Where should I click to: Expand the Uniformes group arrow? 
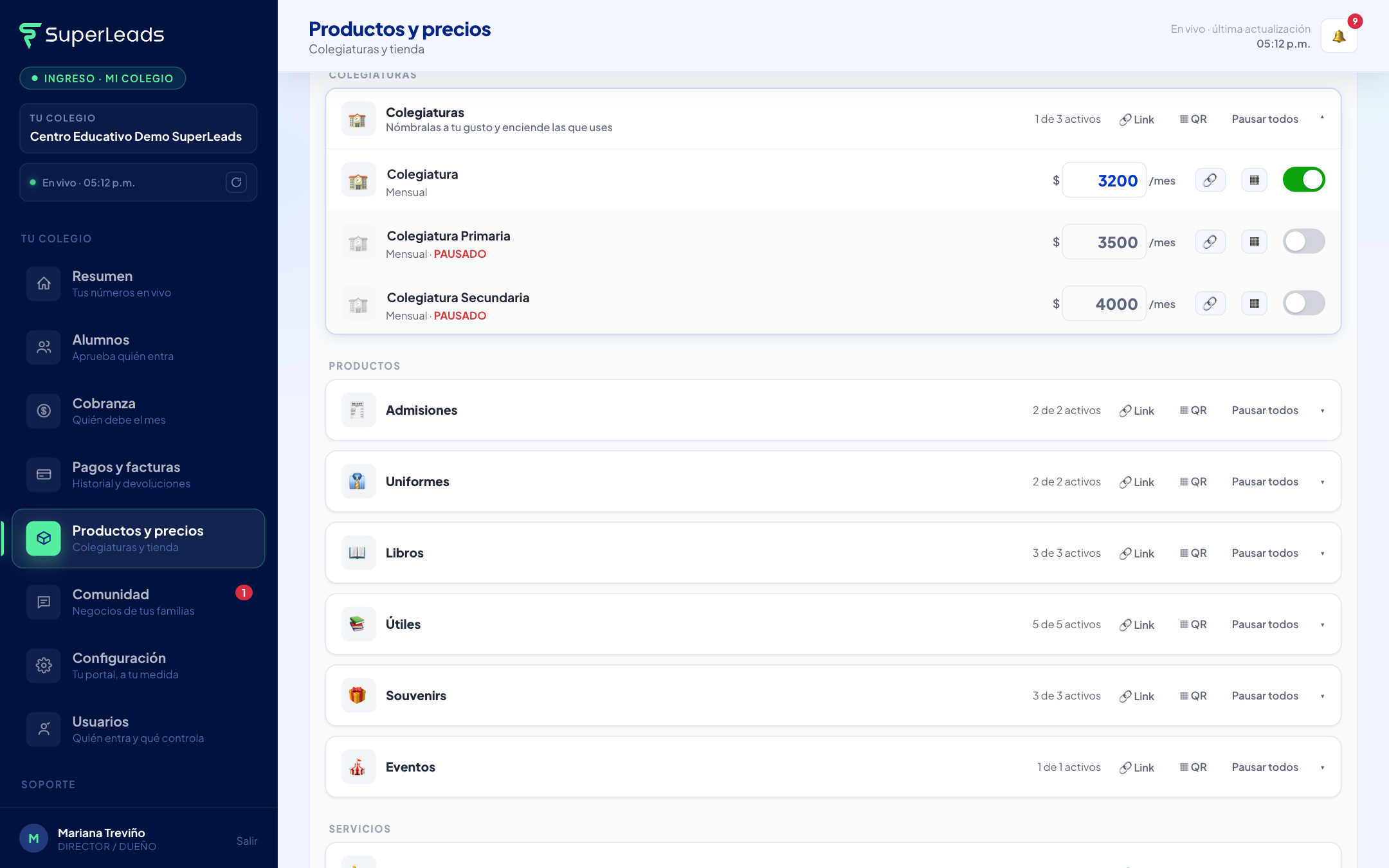click(1322, 482)
